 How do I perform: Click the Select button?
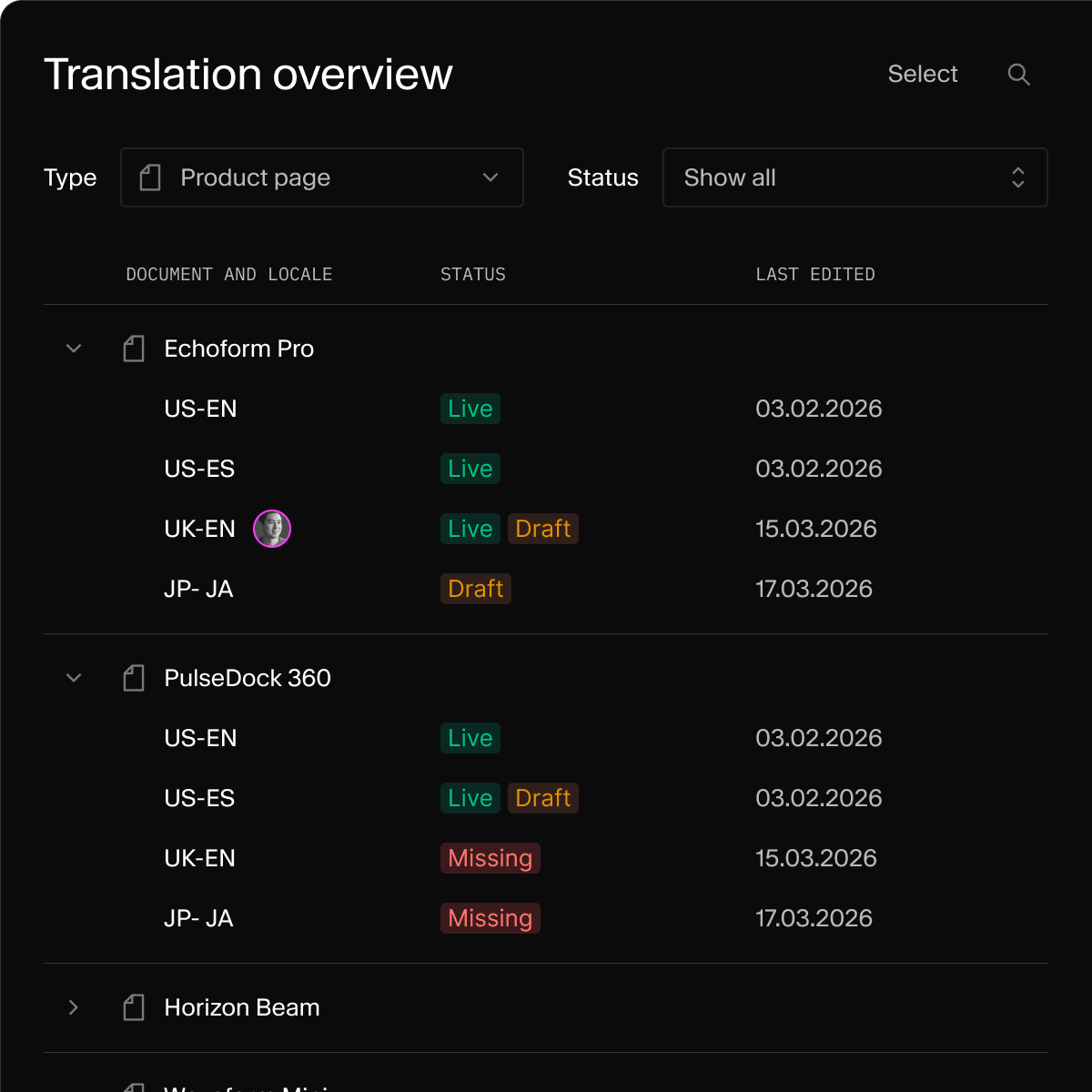(x=922, y=75)
